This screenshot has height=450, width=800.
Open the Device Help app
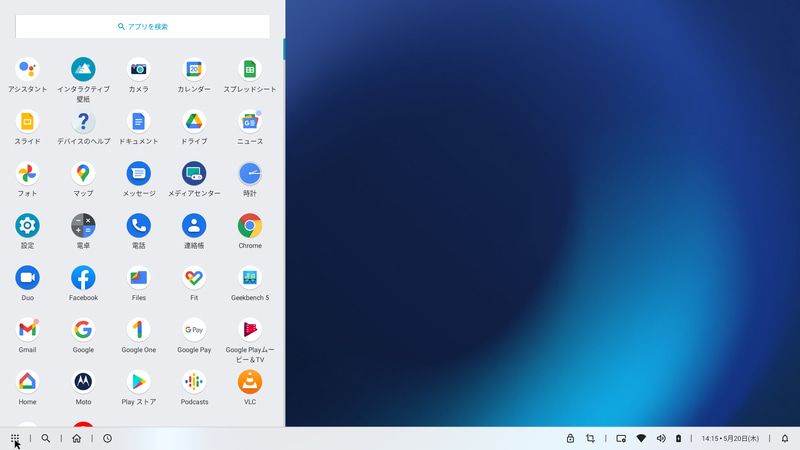83,121
